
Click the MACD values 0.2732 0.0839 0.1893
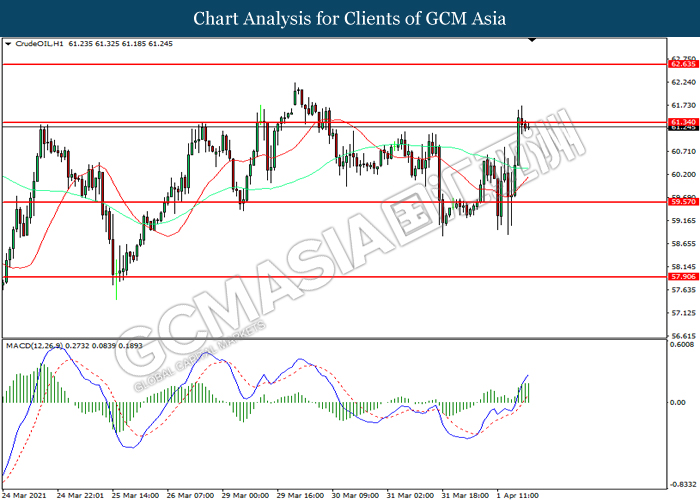click(104, 346)
